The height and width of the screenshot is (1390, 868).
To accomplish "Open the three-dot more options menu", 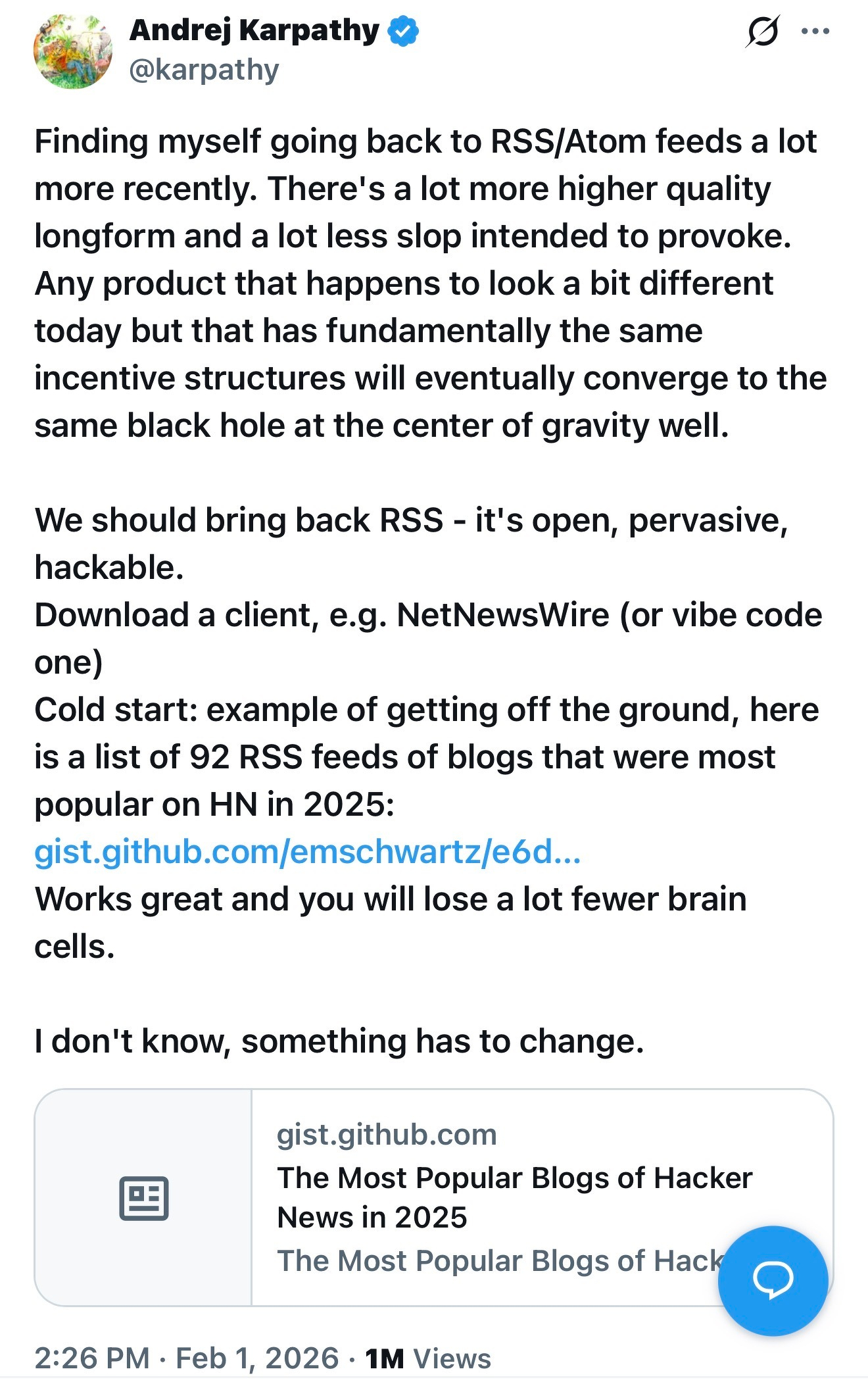I will coord(816,31).
